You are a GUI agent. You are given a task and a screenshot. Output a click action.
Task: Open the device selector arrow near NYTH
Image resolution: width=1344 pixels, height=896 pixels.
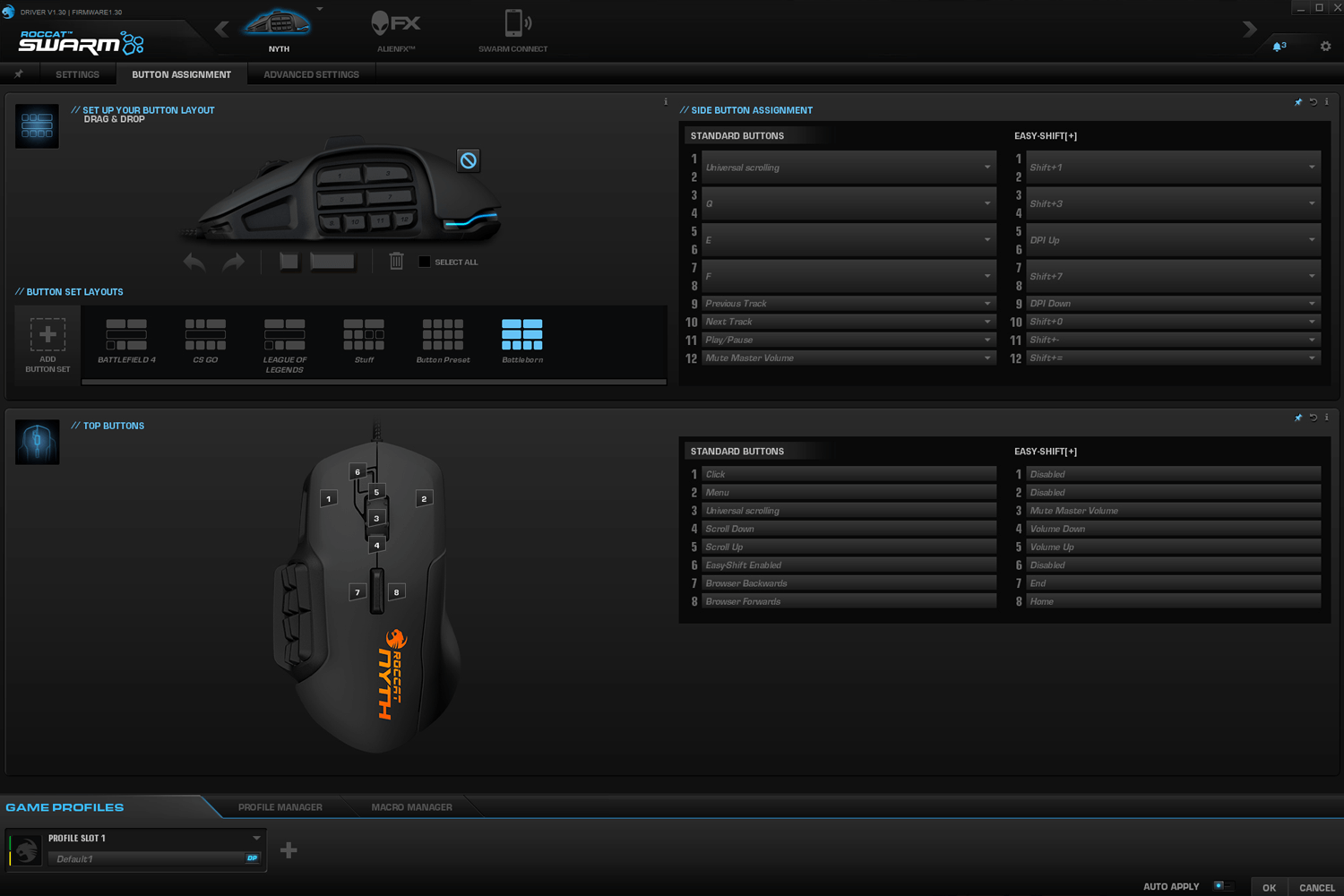[320, 9]
